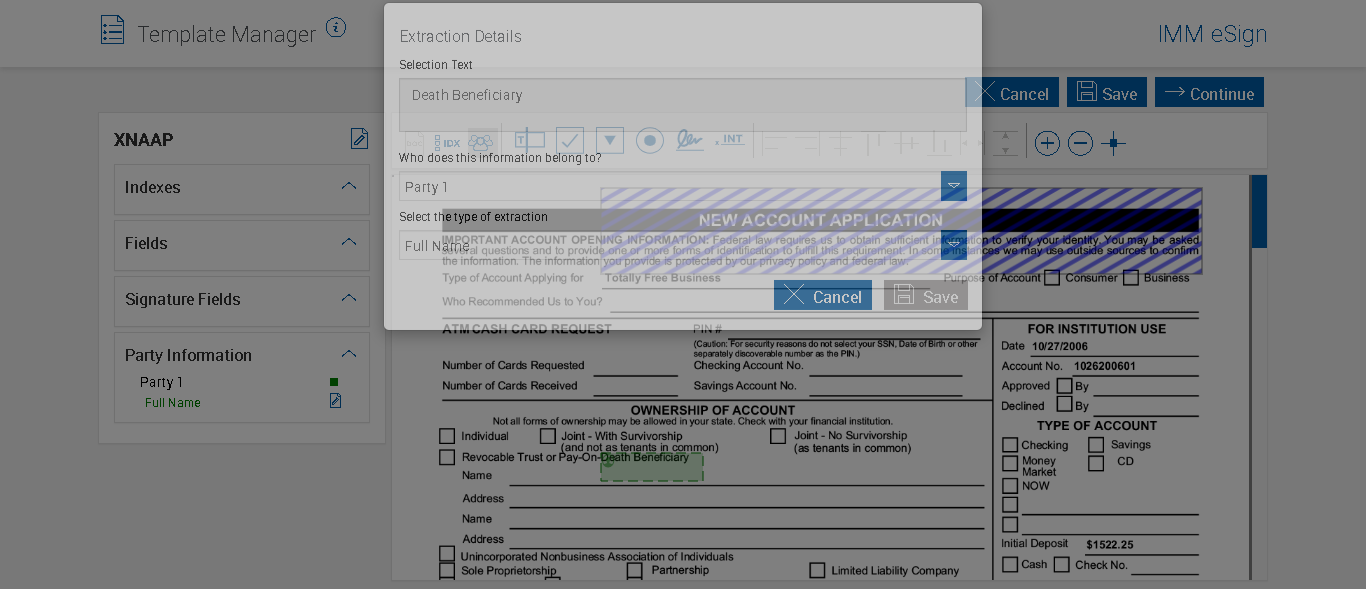Viewport: 1366px width, 589px height.
Task: Open the Party 1 dropdown in Extraction Details
Action: pyautogui.click(x=953, y=186)
